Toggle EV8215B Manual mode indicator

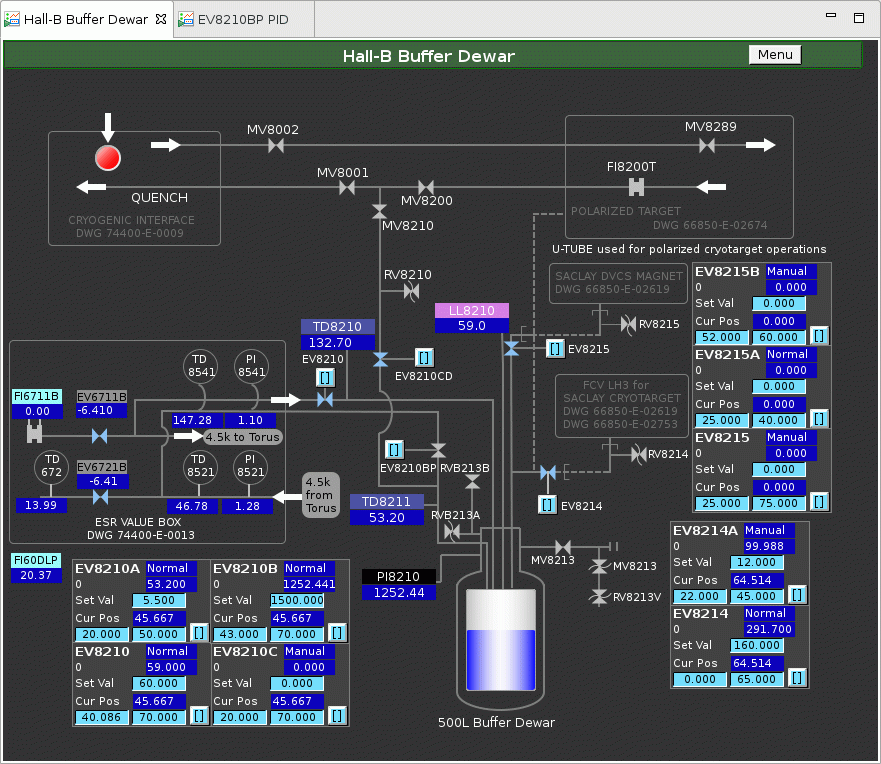pos(791,271)
